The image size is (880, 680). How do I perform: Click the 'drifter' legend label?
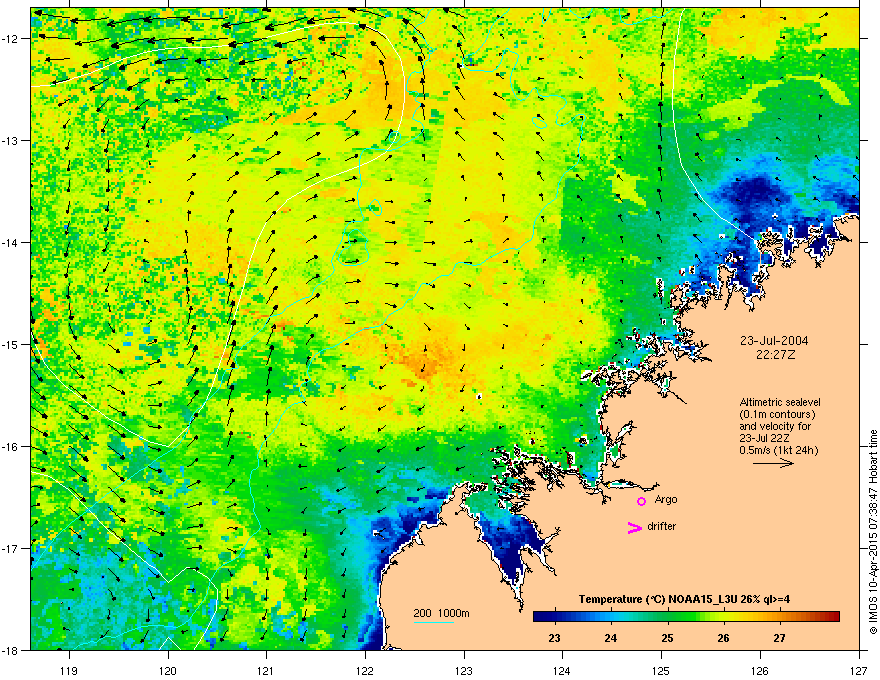pyautogui.click(x=661, y=526)
